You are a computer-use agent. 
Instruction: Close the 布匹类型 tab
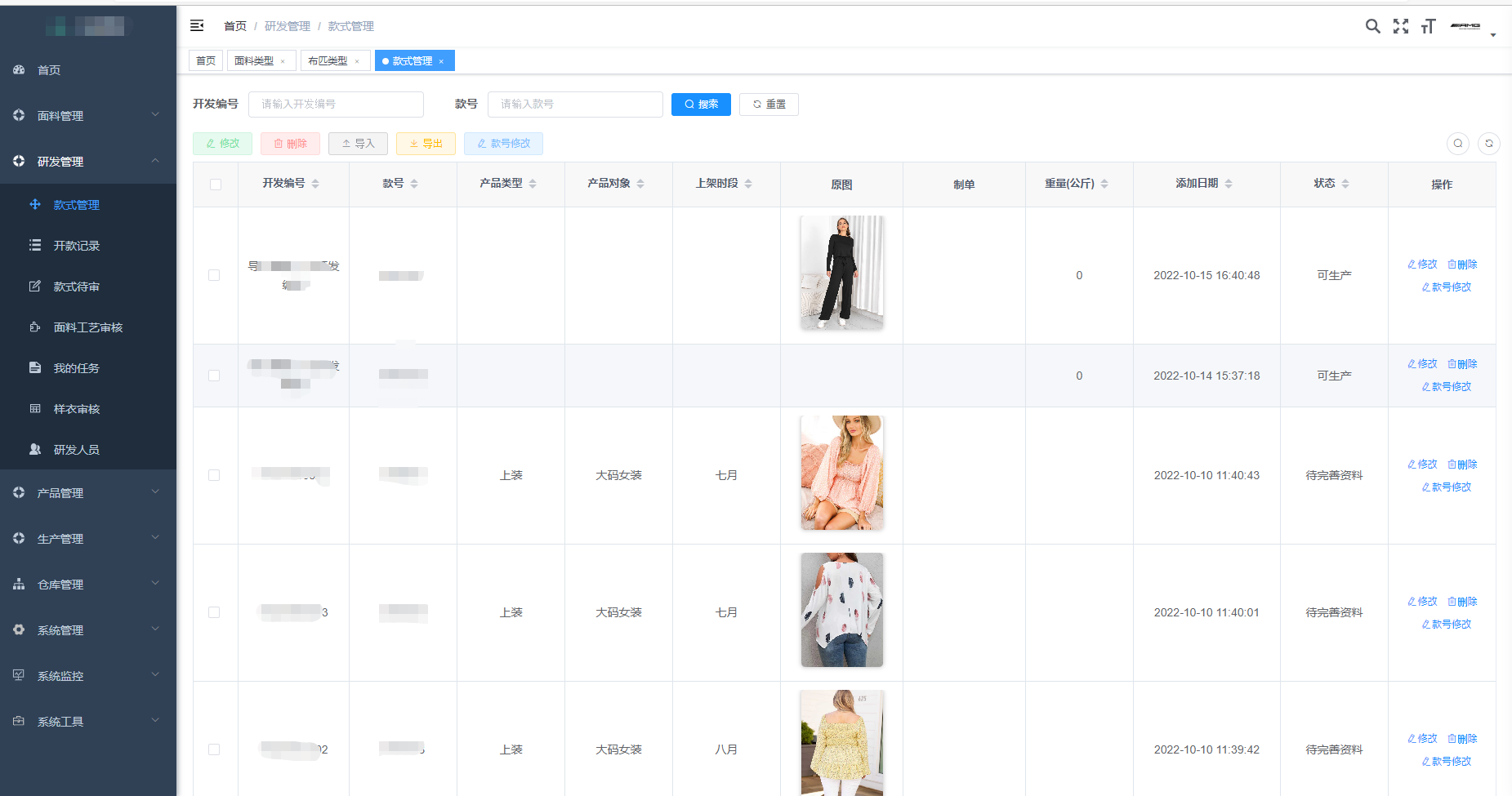tap(357, 61)
